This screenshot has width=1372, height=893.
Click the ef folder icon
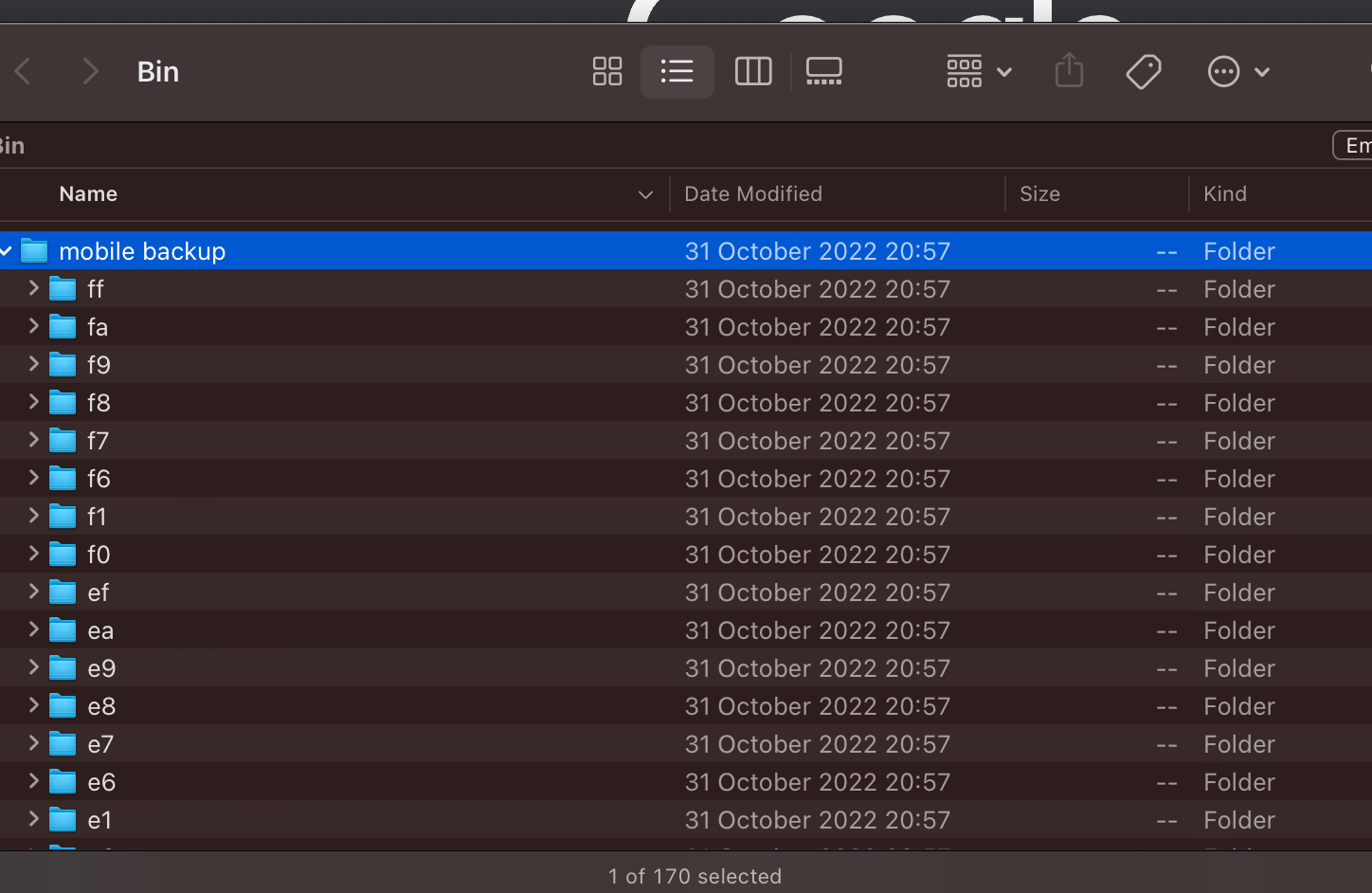pyautogui.click(x=63, y=592)
